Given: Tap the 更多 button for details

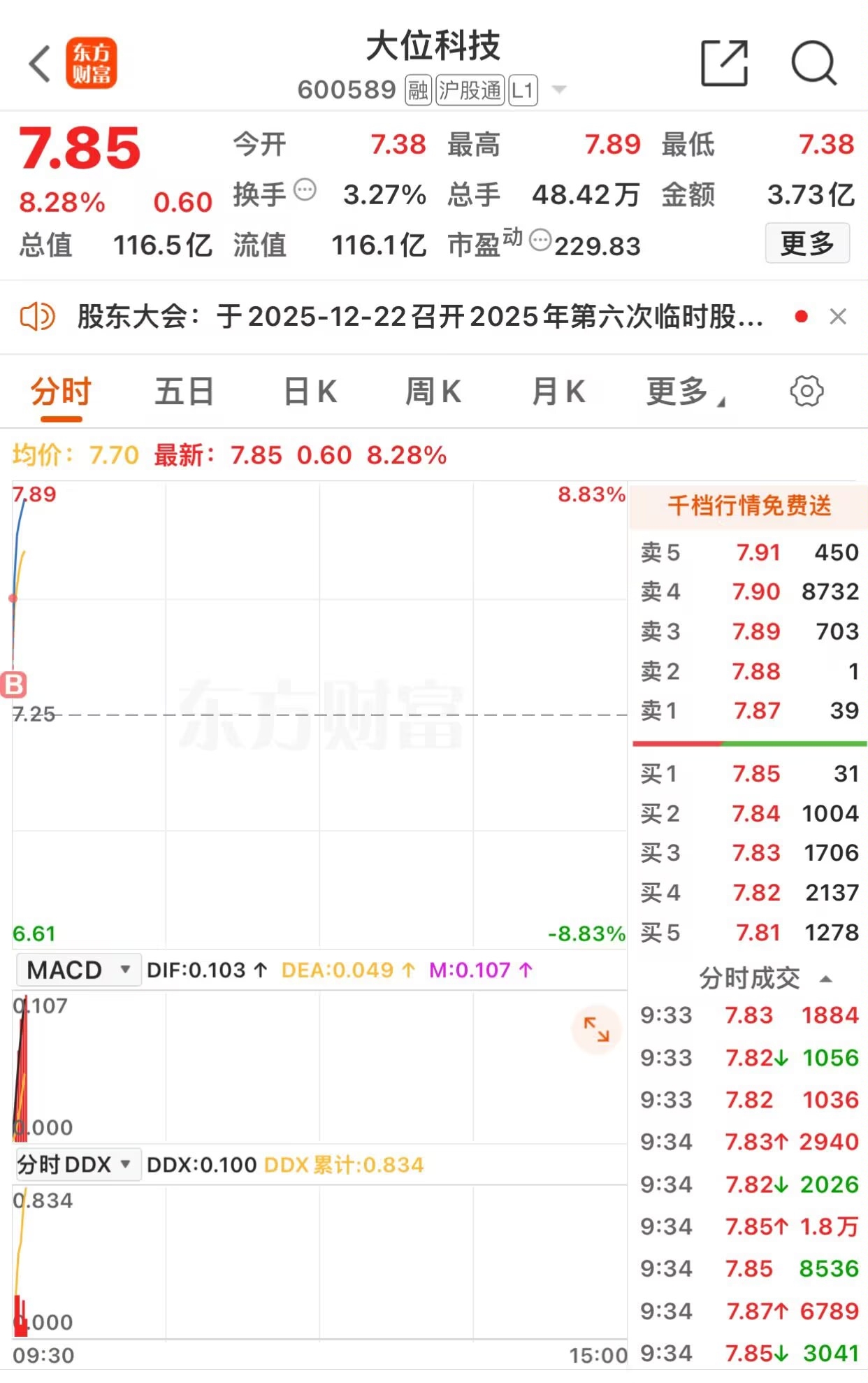Looking at the screenshot, I should coord(807,243).
